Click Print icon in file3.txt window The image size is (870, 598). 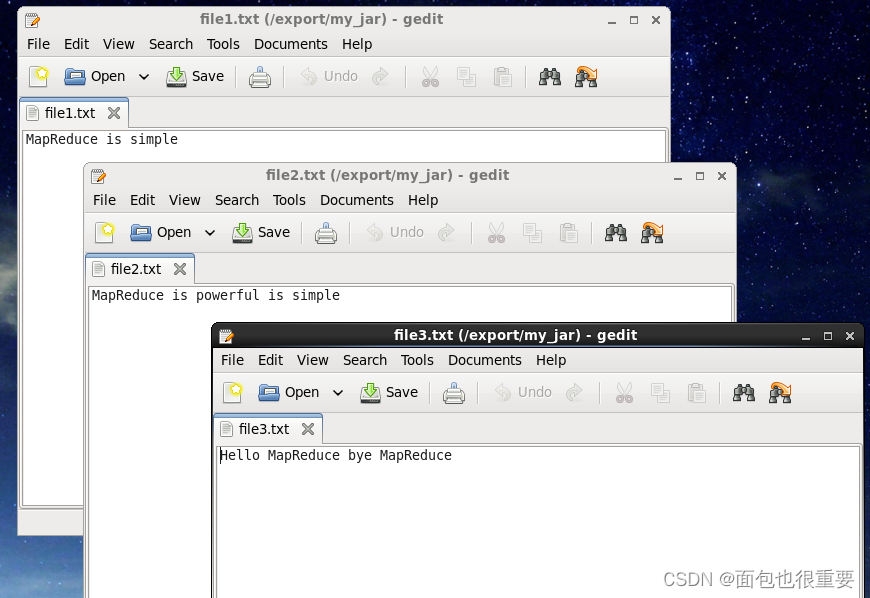coord(454,393)
